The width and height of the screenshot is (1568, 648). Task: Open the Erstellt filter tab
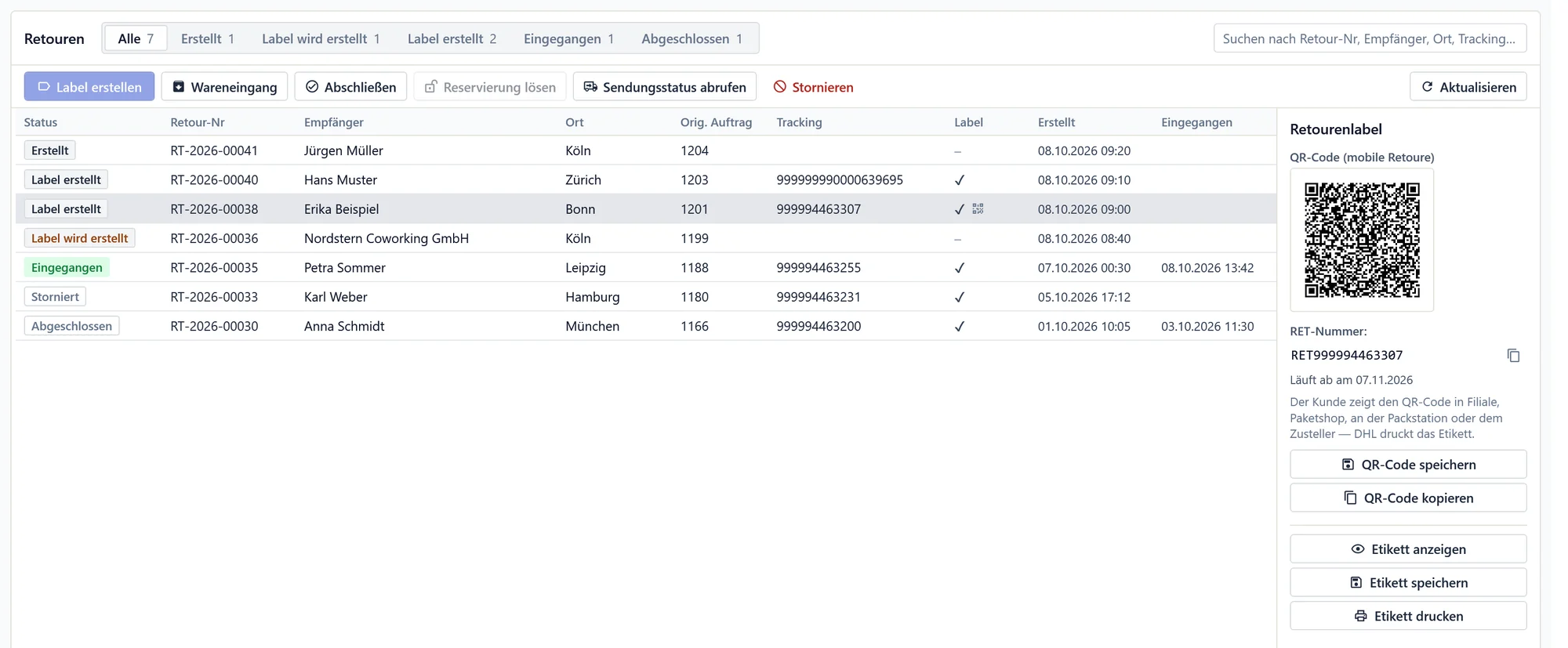click(208, 38)
